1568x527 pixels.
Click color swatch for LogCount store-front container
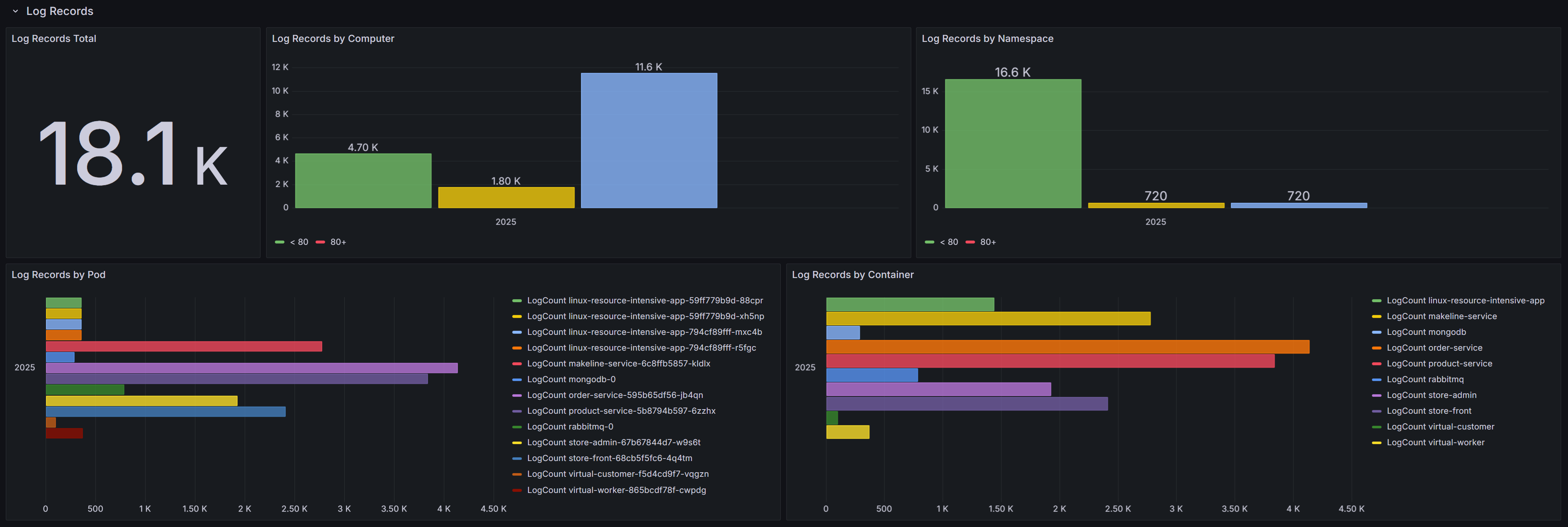point(1376,411)
